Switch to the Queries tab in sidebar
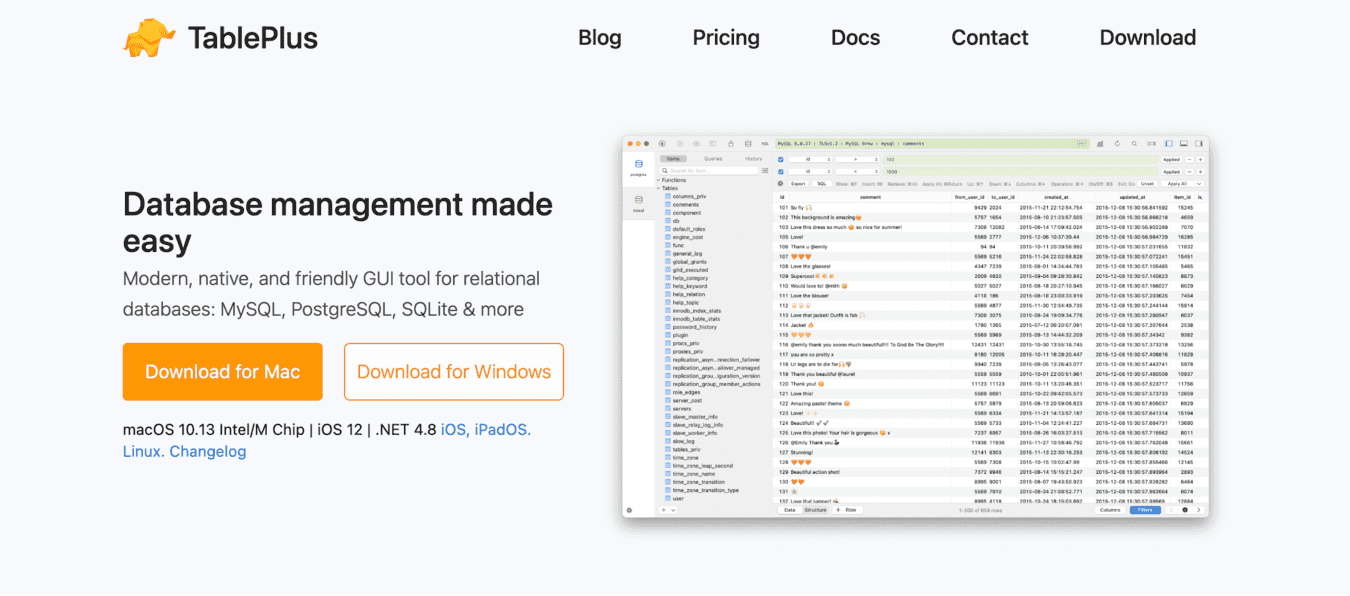 pyautogui.click(x=713, y=159)
